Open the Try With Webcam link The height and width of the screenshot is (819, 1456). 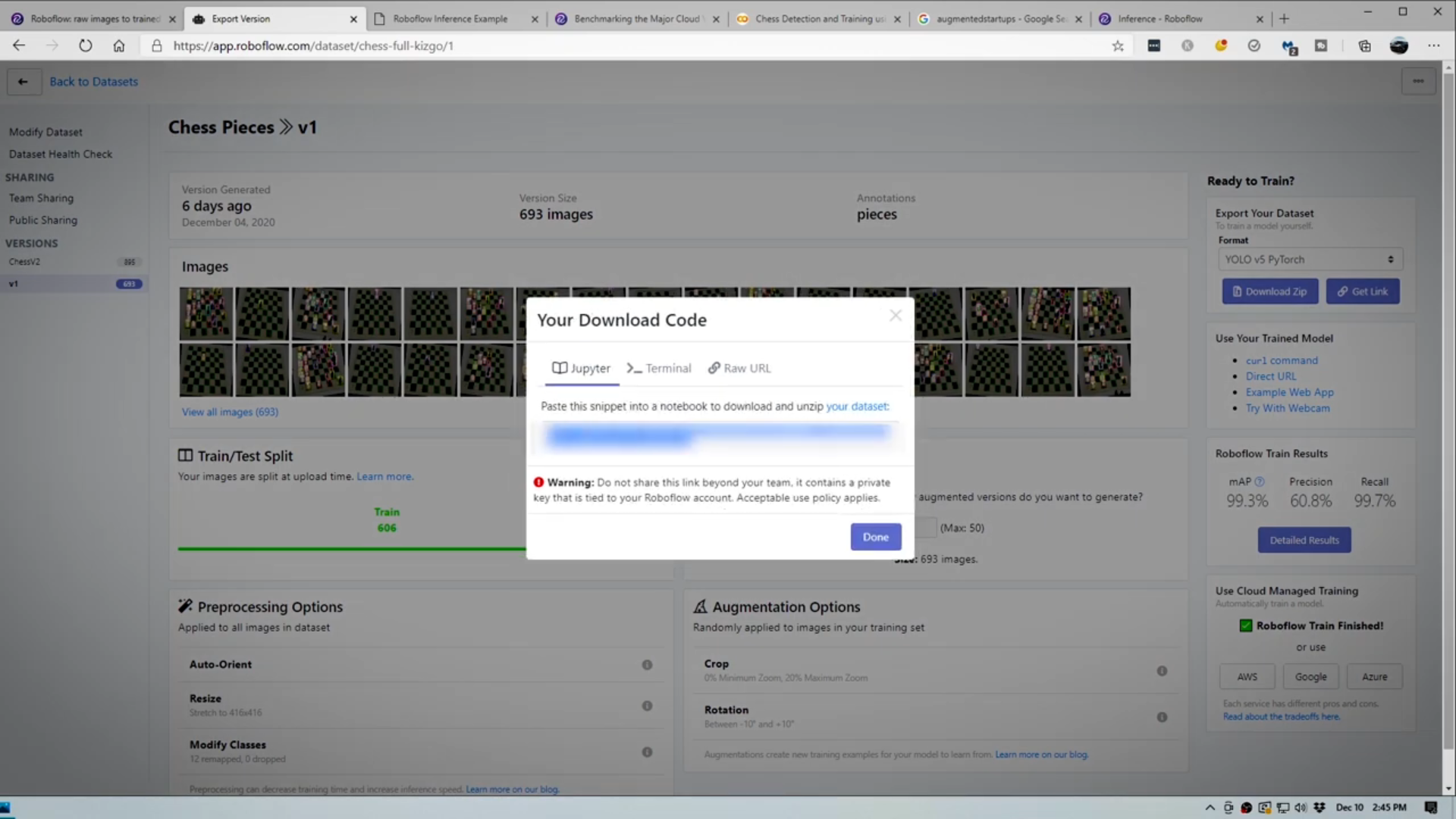point(1288,408)
